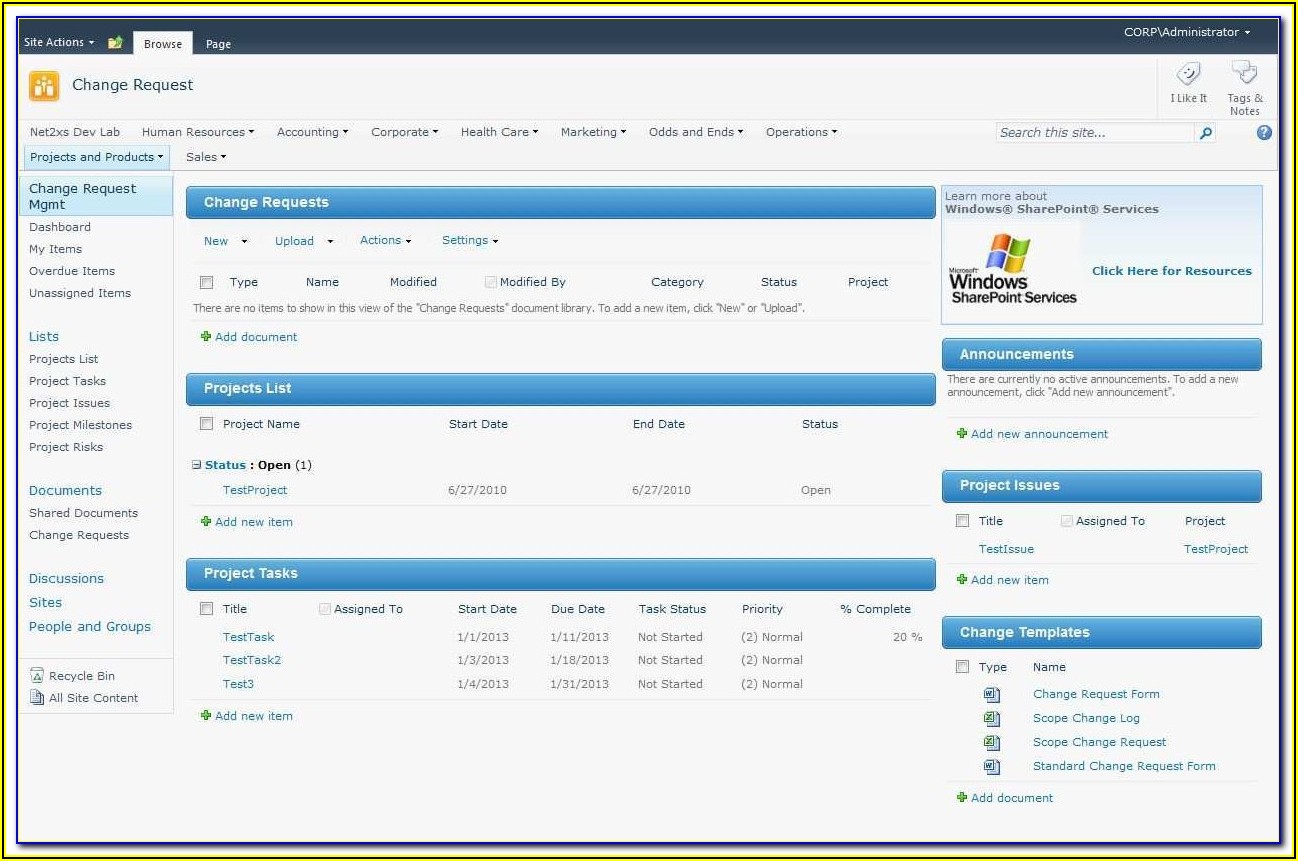Tick the select-all checkbox in Change Requests
1298x861 pixels.
(207, 282)
